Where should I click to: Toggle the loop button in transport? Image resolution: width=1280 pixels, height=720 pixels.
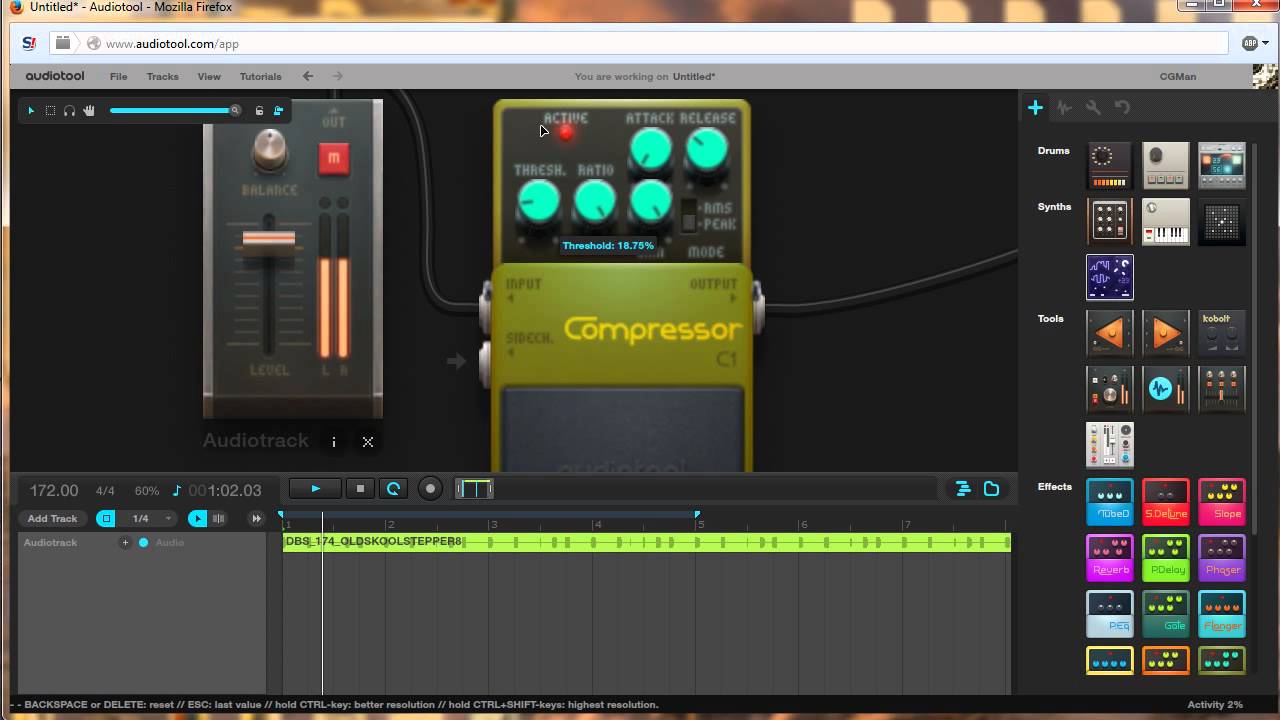[393, 489]
